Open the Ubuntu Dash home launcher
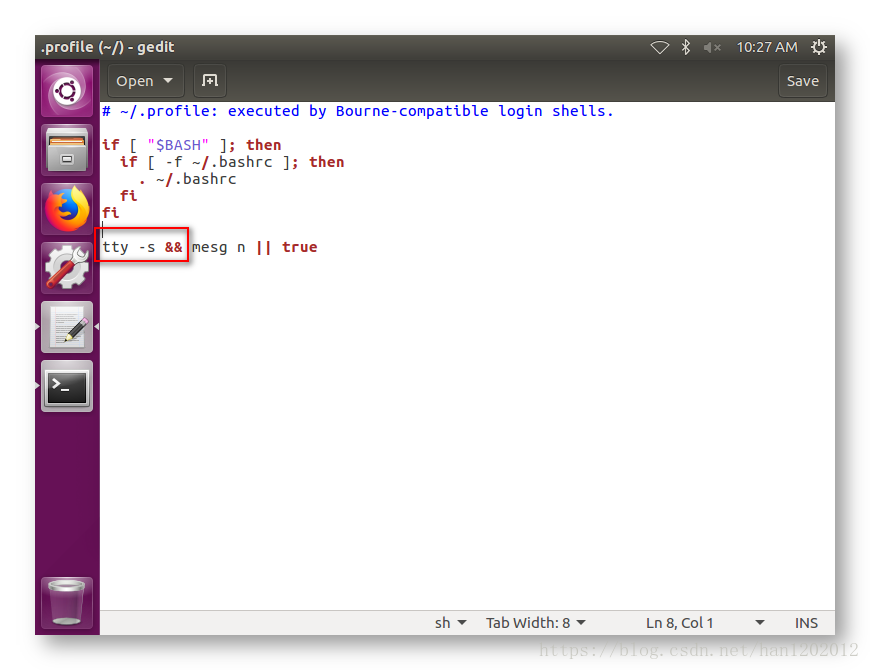The width and height of the screenshot is (870, 670). [x=67, y=91]
